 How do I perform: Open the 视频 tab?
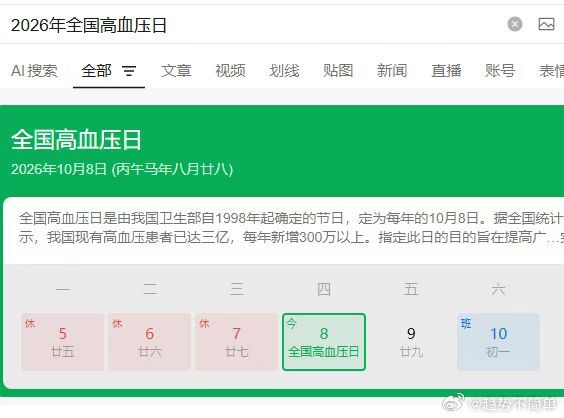point(230,71)
